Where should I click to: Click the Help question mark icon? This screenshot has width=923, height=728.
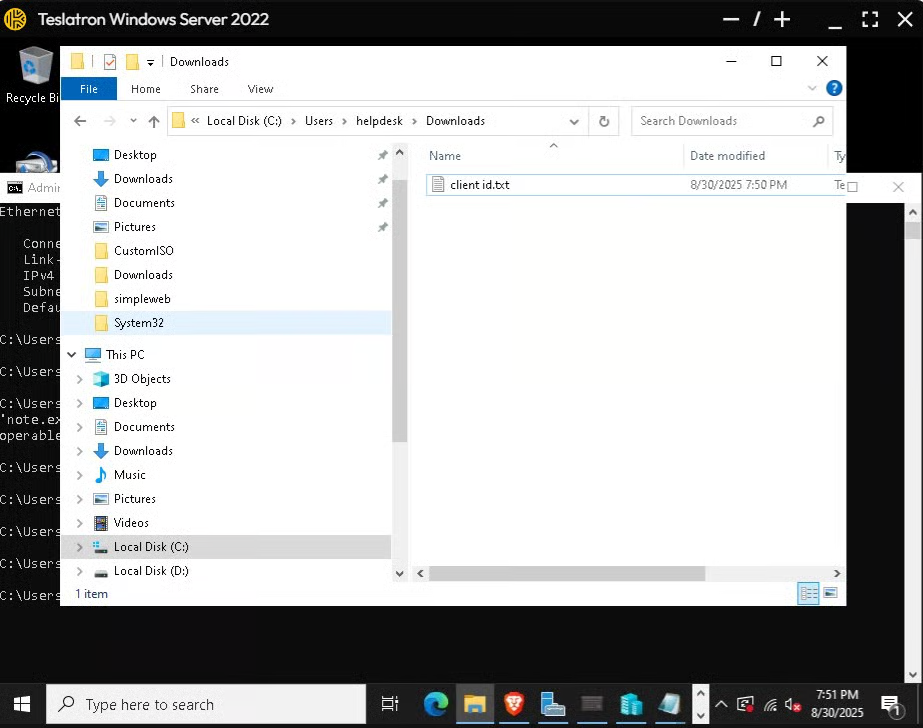pos(834,89)
